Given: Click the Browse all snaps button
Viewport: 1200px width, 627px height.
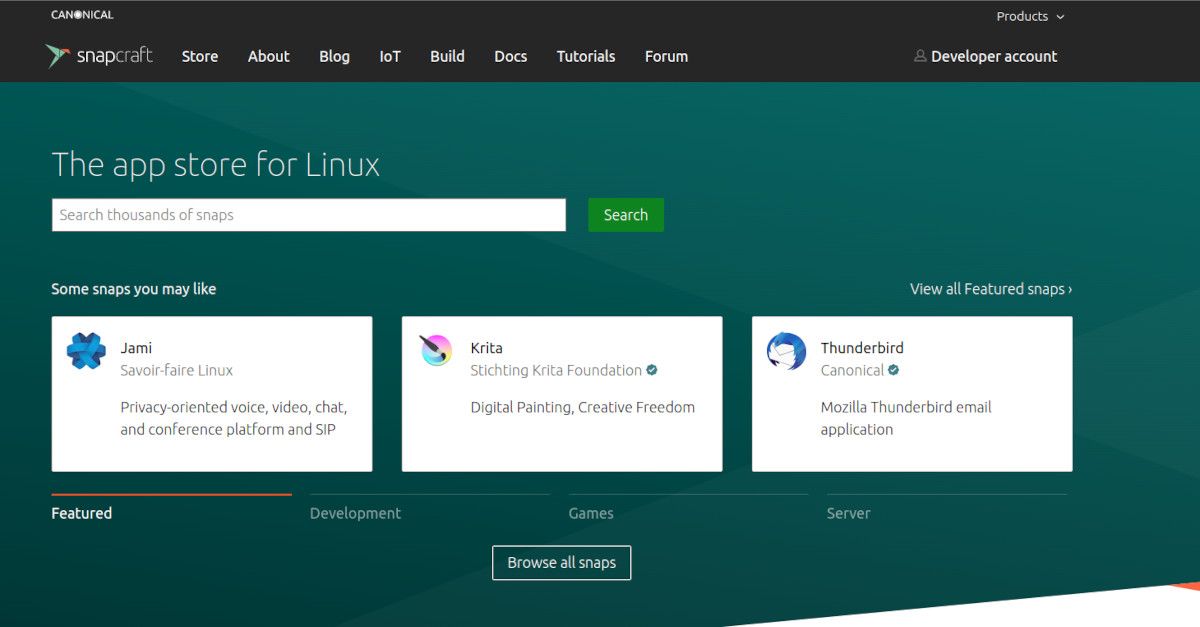Looking at the screenshot, I should pyautogui.click(x=562, y=562).
